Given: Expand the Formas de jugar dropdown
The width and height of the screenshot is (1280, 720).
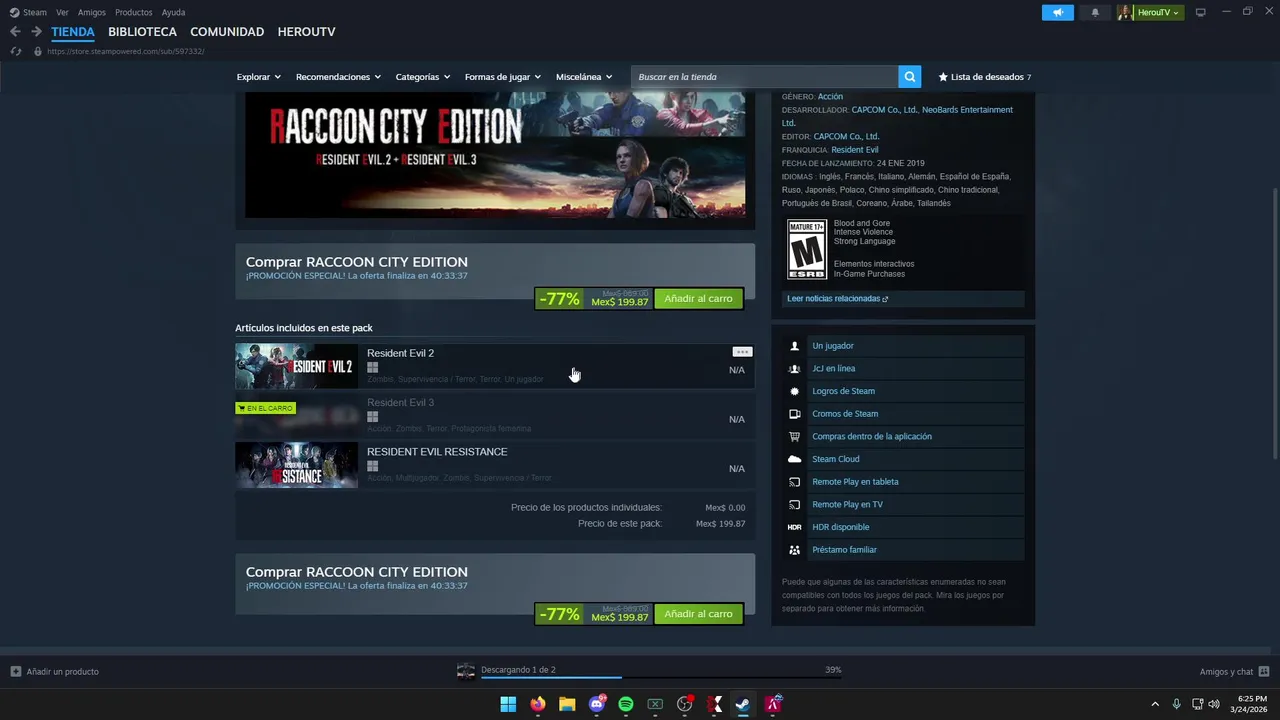Looking at the screenshot, I should click(503, 77).
